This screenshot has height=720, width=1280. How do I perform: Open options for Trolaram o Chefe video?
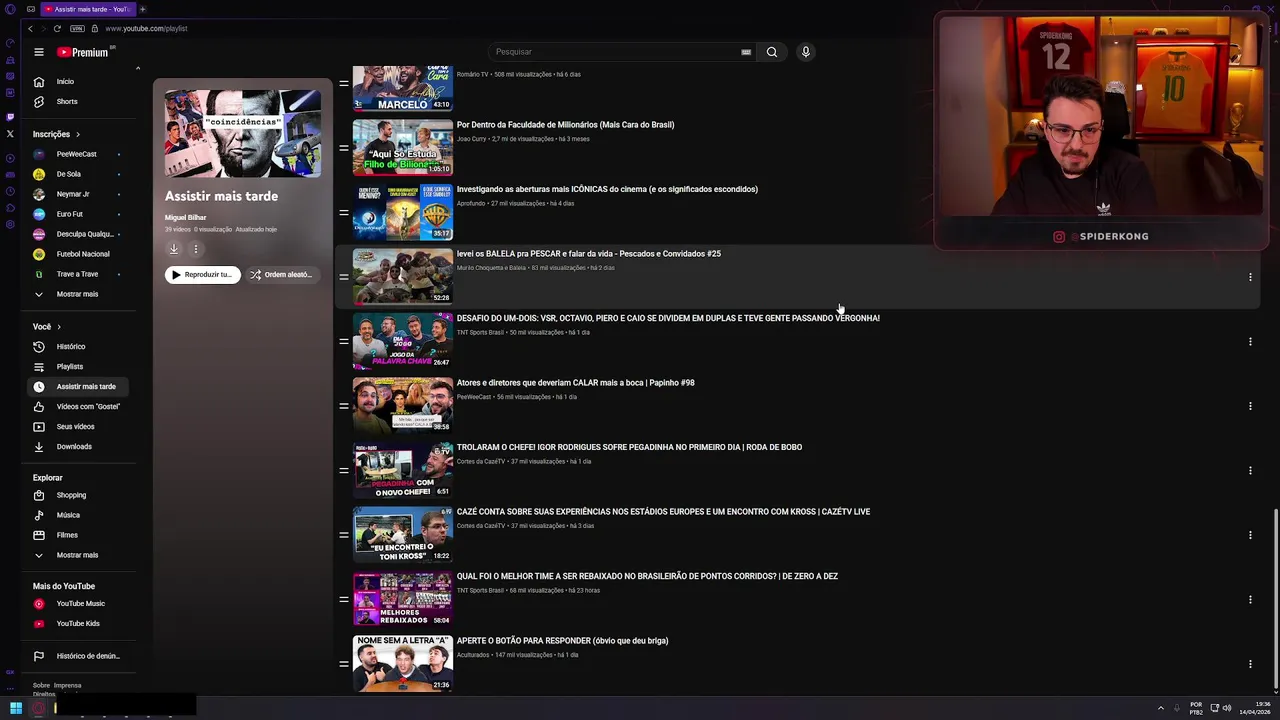click(x=1250, y=470)
